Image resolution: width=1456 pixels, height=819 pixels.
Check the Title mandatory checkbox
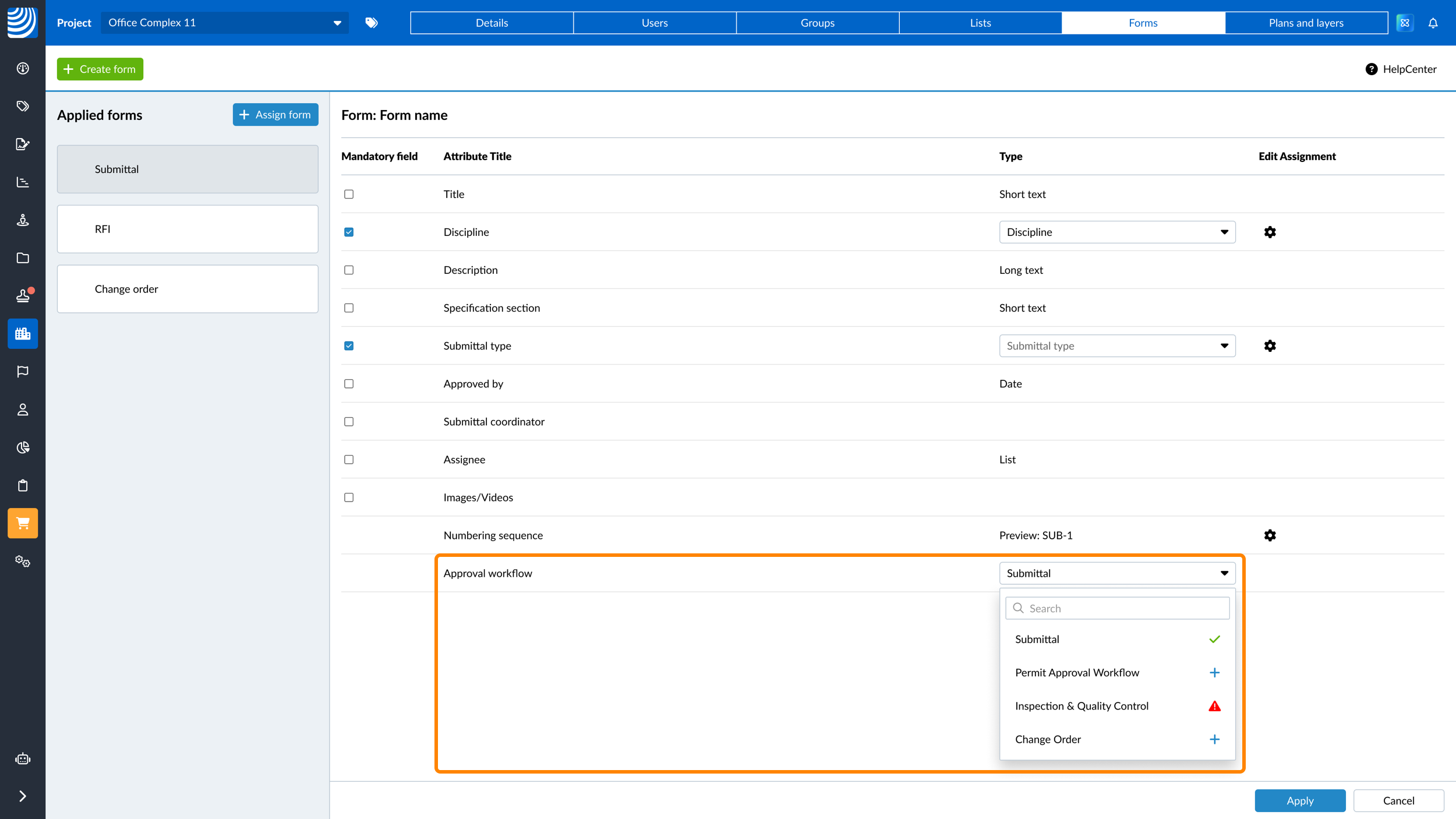pyautogui.click(x=349, y=194)
